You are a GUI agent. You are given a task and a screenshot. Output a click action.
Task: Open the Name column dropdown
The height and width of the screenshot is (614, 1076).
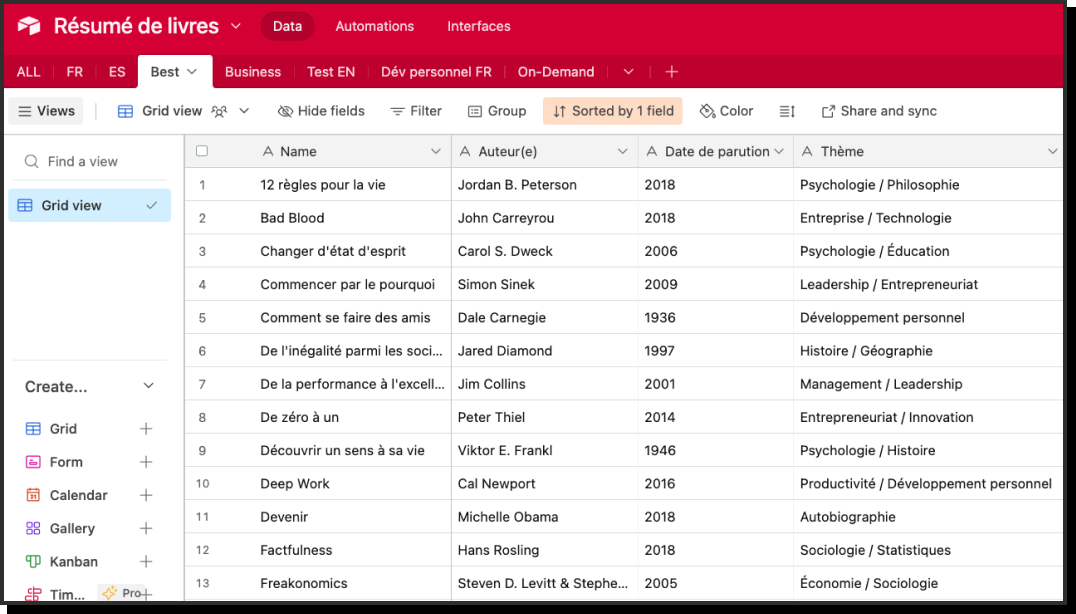tap(435, 152)
